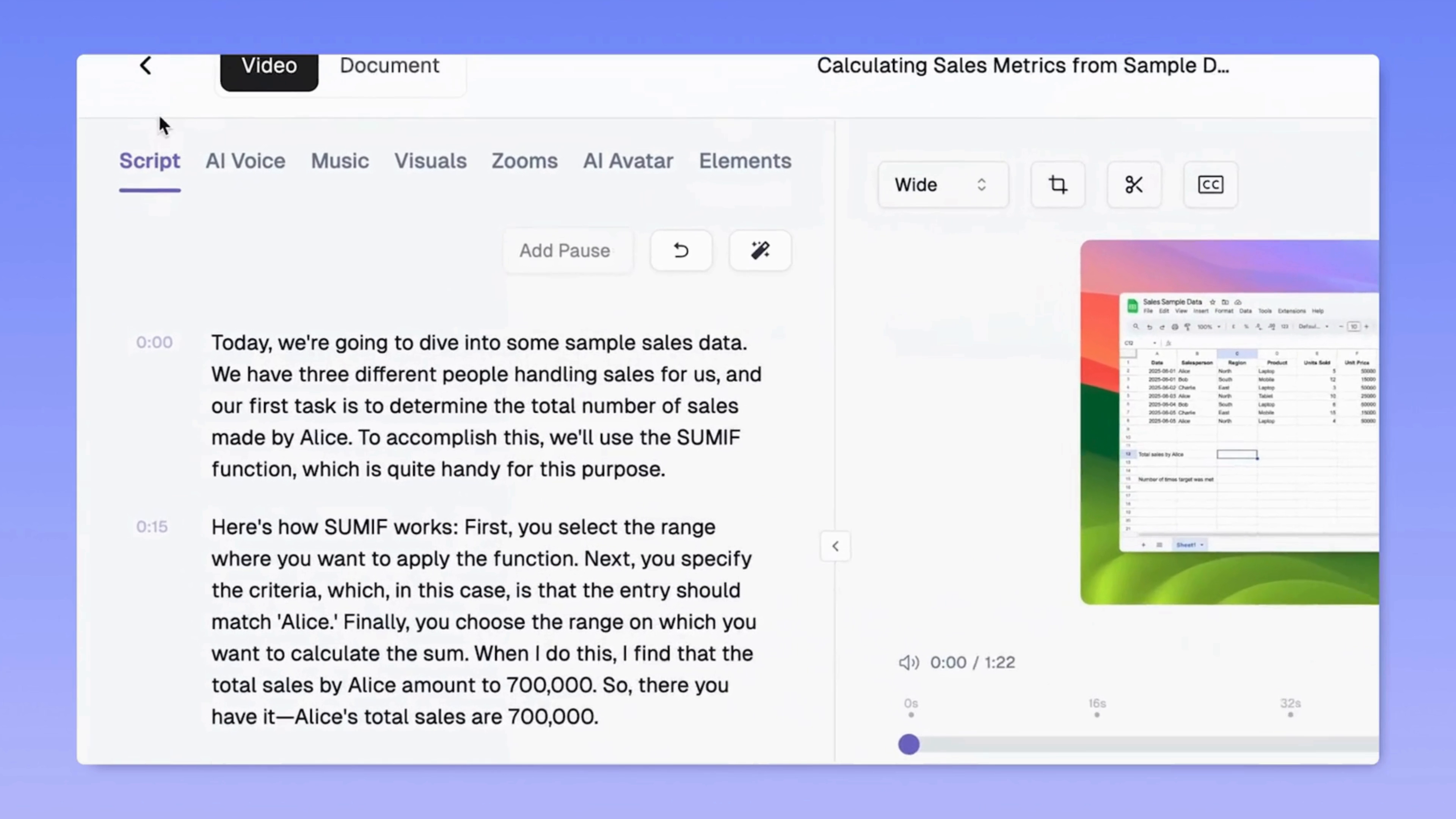Image resolution: width=1456 pixels, height=819 pixels.
Task: Click the AI magic wand edit icon
Action: [759, 250]
